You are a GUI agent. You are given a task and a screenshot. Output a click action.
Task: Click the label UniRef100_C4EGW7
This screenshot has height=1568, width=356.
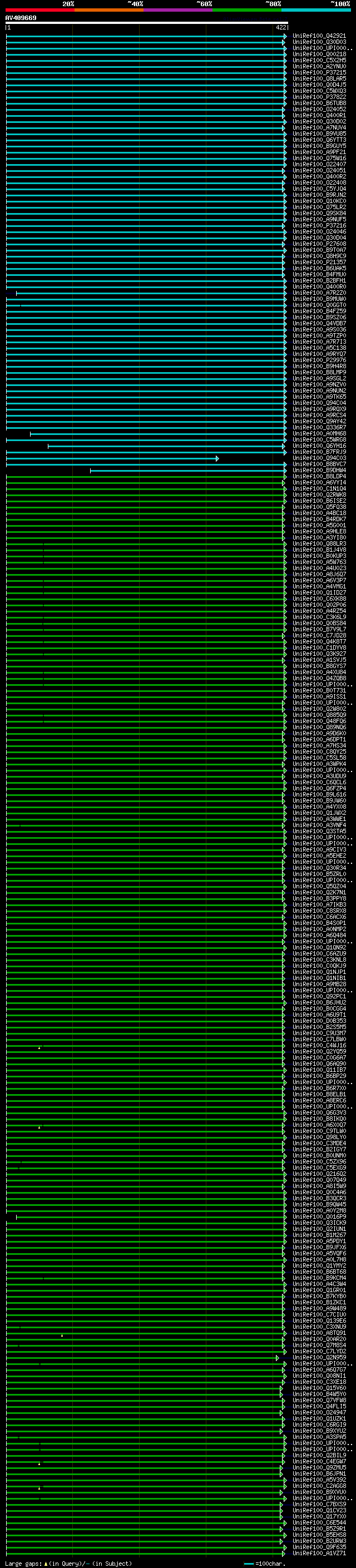point(319,1461)
